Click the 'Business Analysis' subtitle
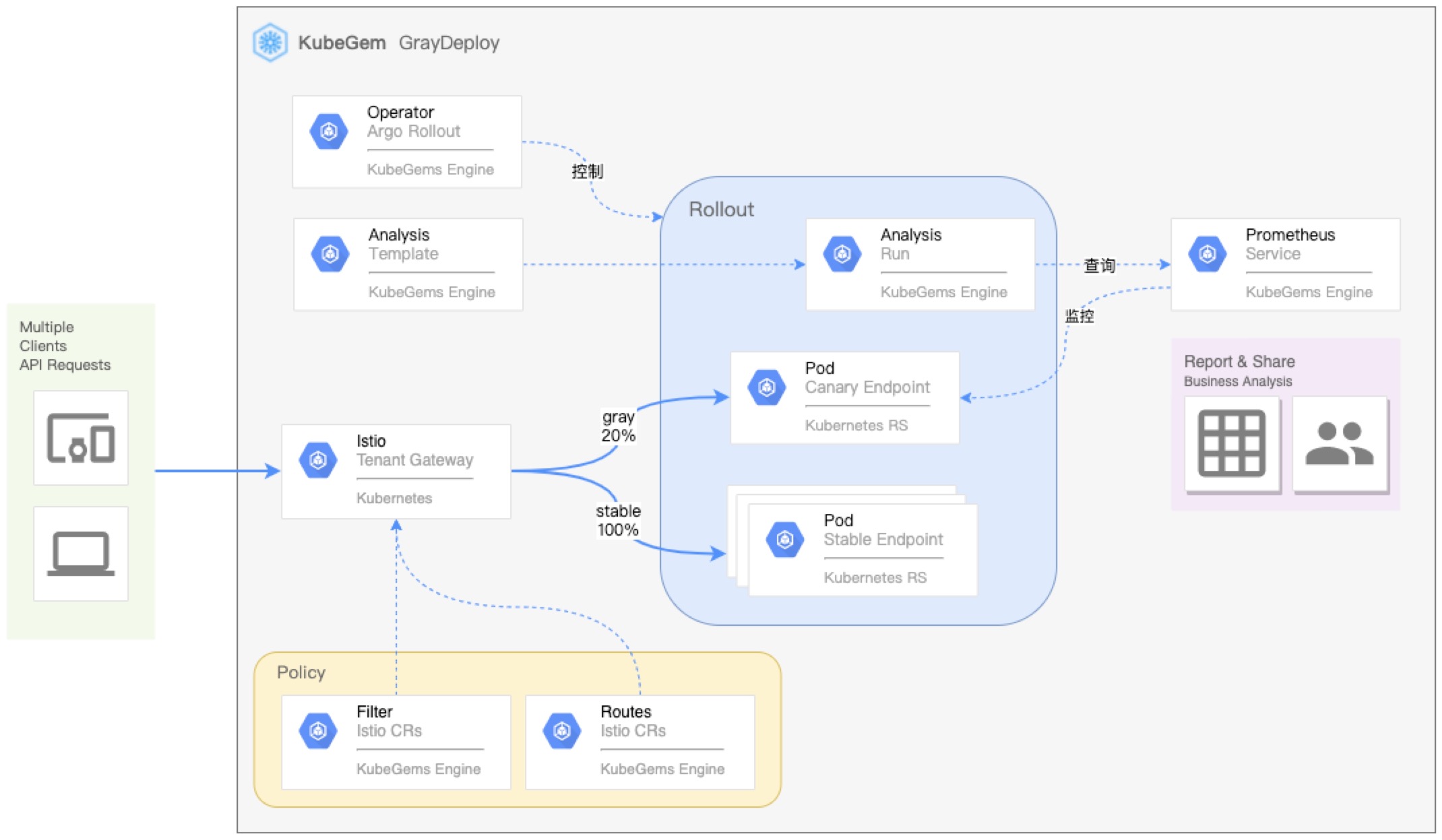Screen dimensions: 1442x840 tap(1238, 381)
